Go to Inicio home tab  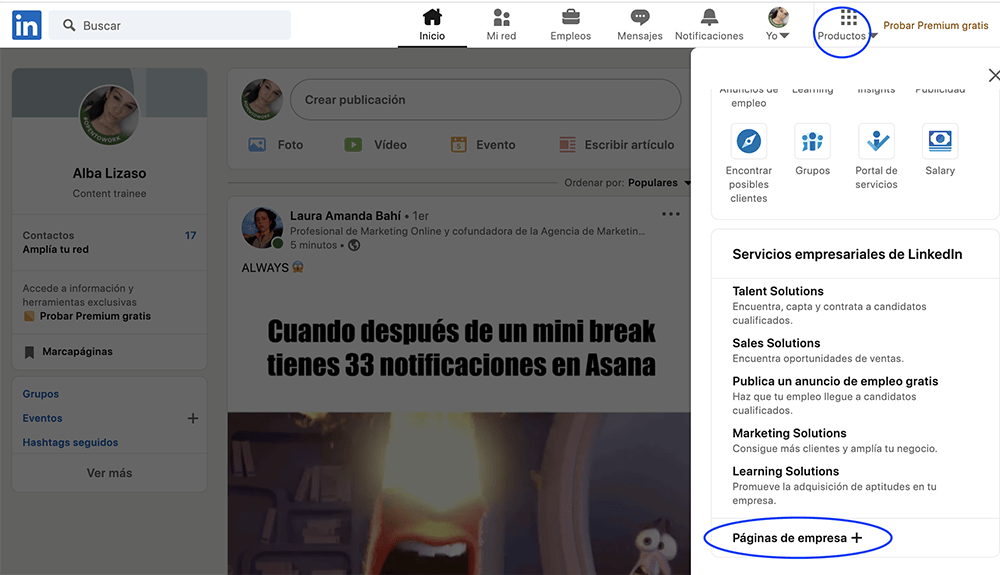[432, 25]
